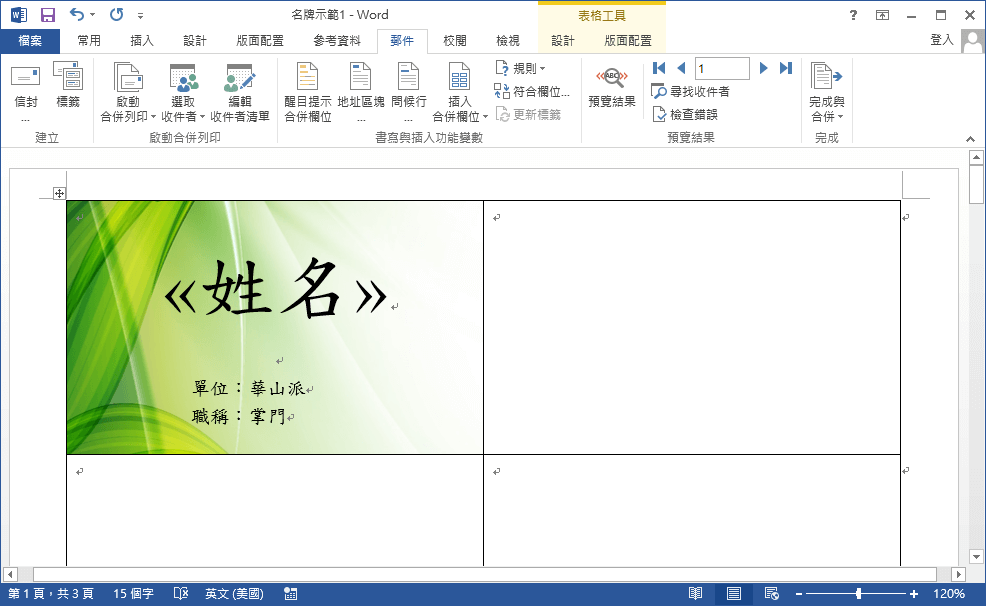This screenshot has height=606, width=986.
Task: Insert a 地址區塊 address block
Action: point(359,88)
